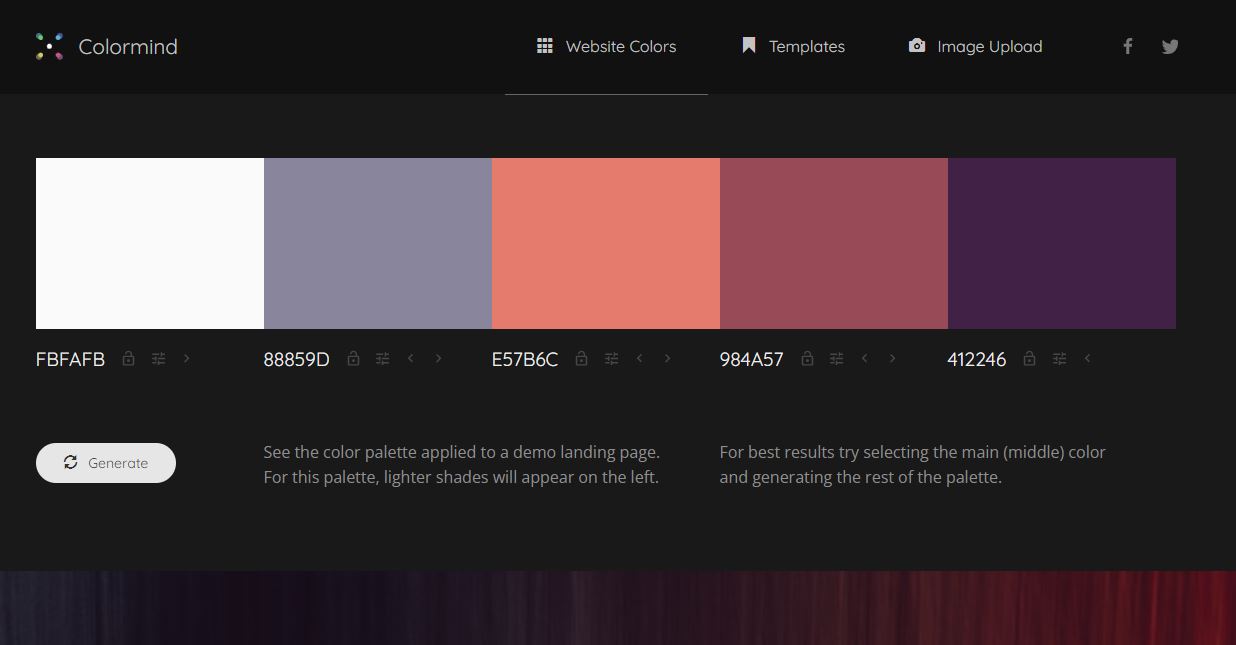
Task: Switch to the Website Colors tab
Action: click(x=606, y=46)
